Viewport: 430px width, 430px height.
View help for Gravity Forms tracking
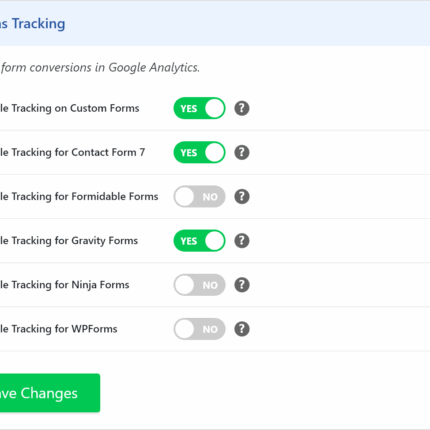242,241
